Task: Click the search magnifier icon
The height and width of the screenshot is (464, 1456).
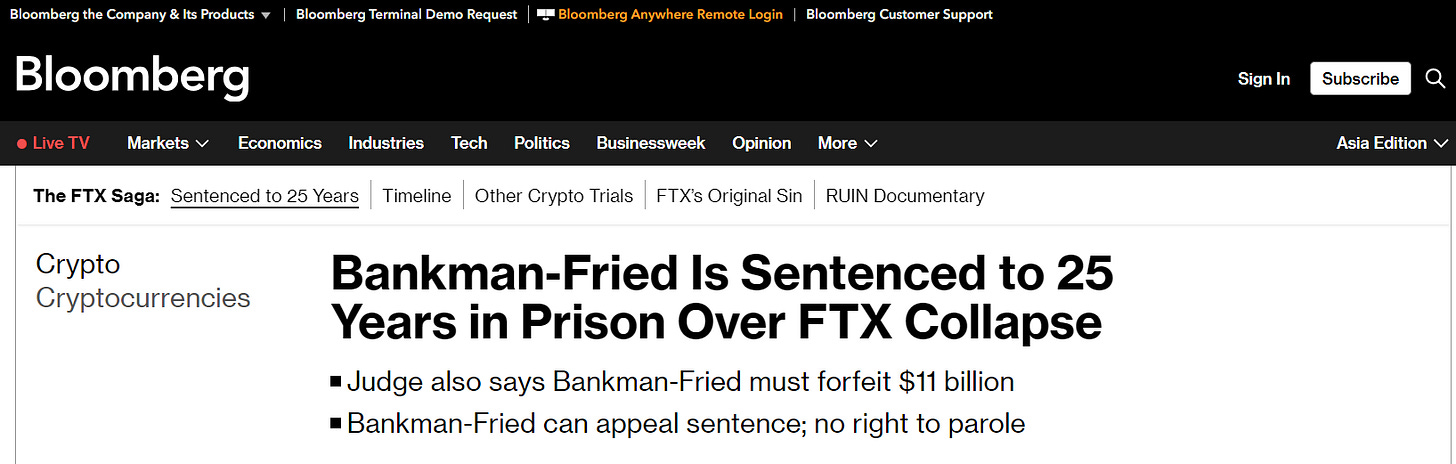Action: pos(1435,78)
